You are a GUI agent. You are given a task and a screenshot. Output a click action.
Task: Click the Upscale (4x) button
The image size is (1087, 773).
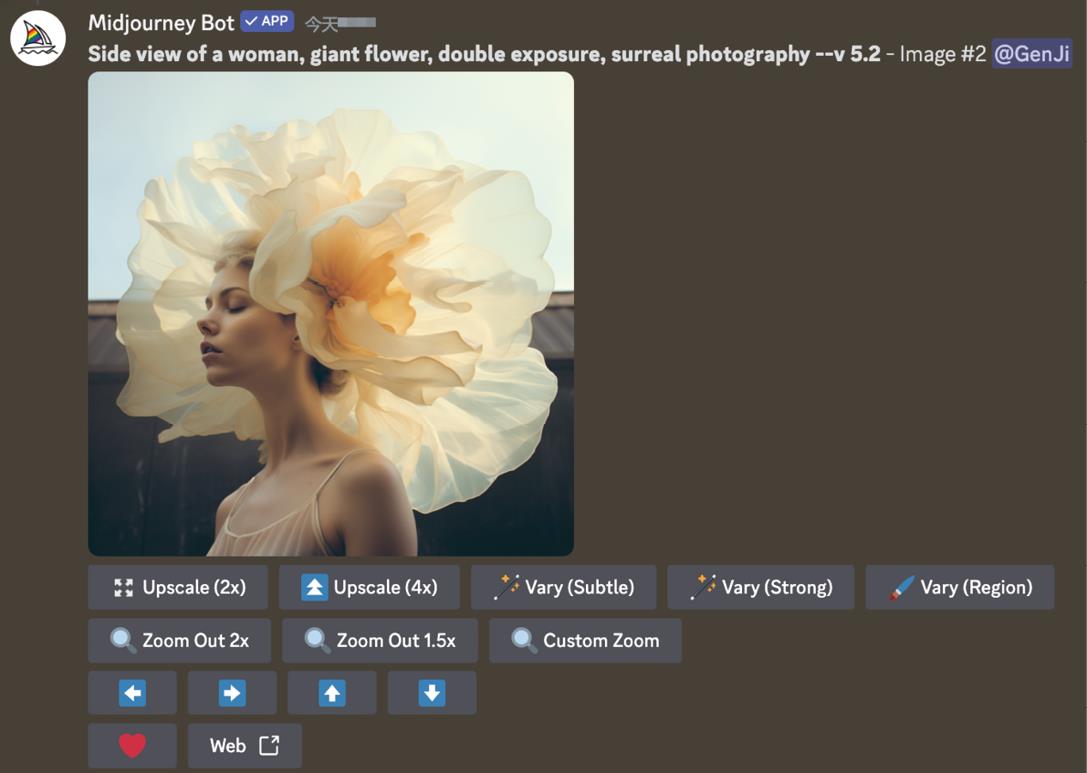pos(369,588)
